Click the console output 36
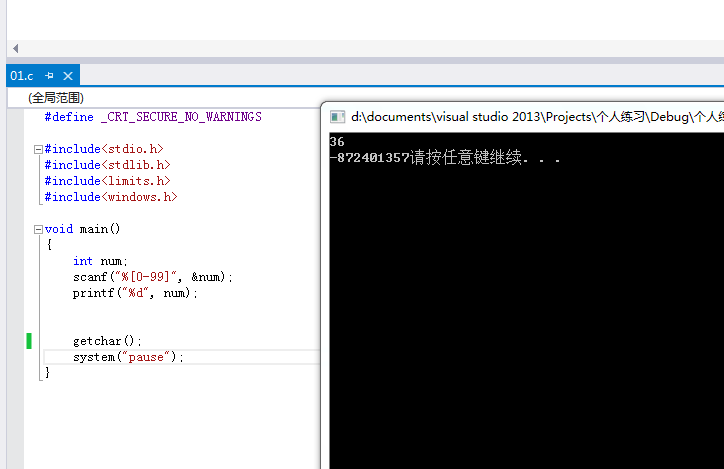 click(337, 142)
